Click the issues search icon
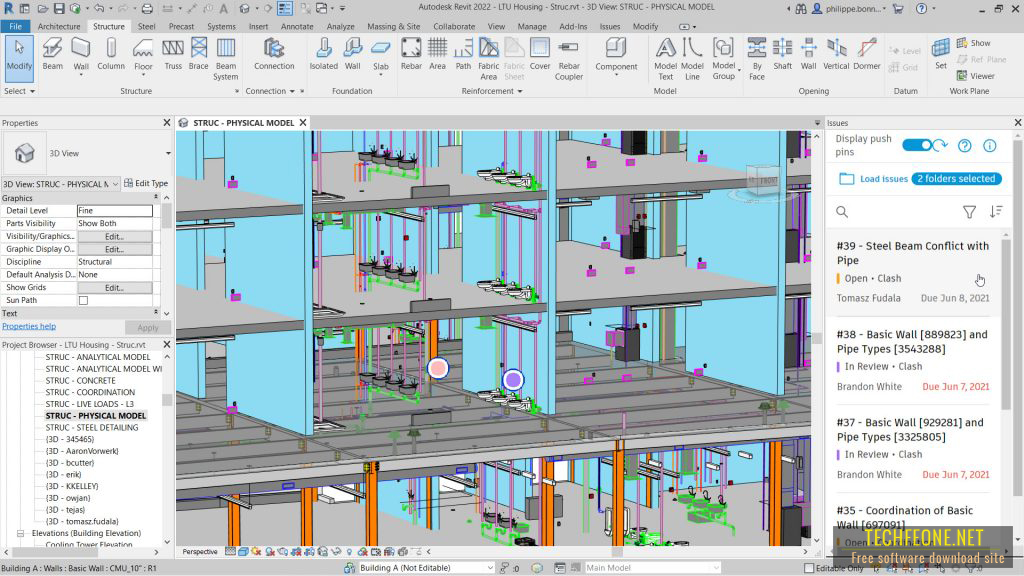Viewport: 1024px width, 576px height. (x=842, y=212)
